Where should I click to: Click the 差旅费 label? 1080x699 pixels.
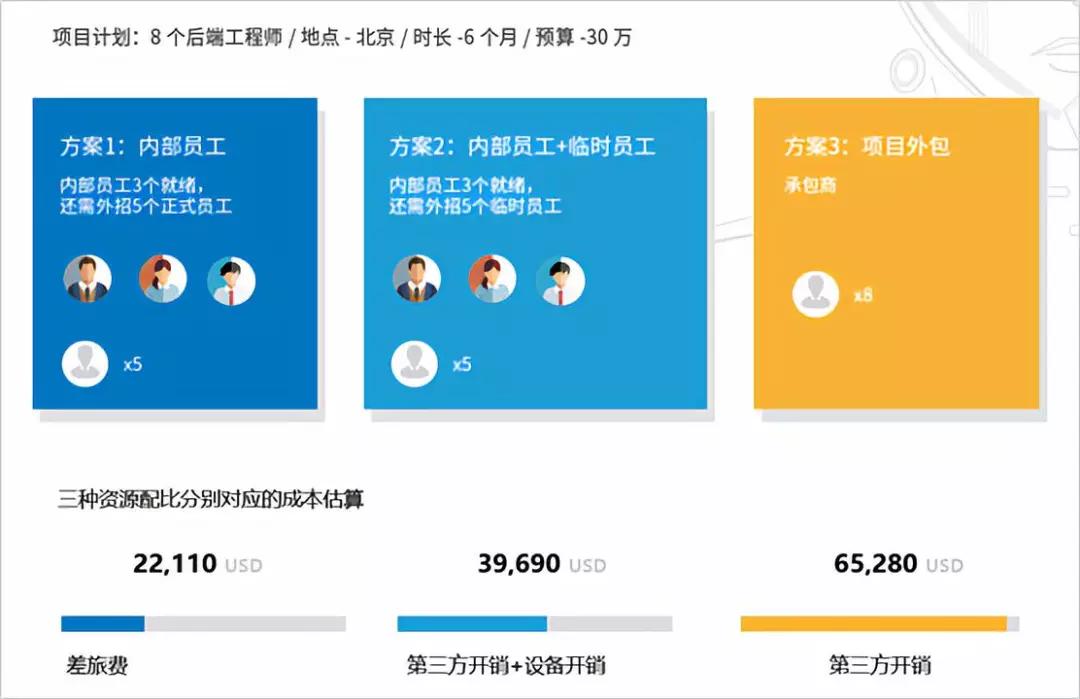[x=97, y=665]
